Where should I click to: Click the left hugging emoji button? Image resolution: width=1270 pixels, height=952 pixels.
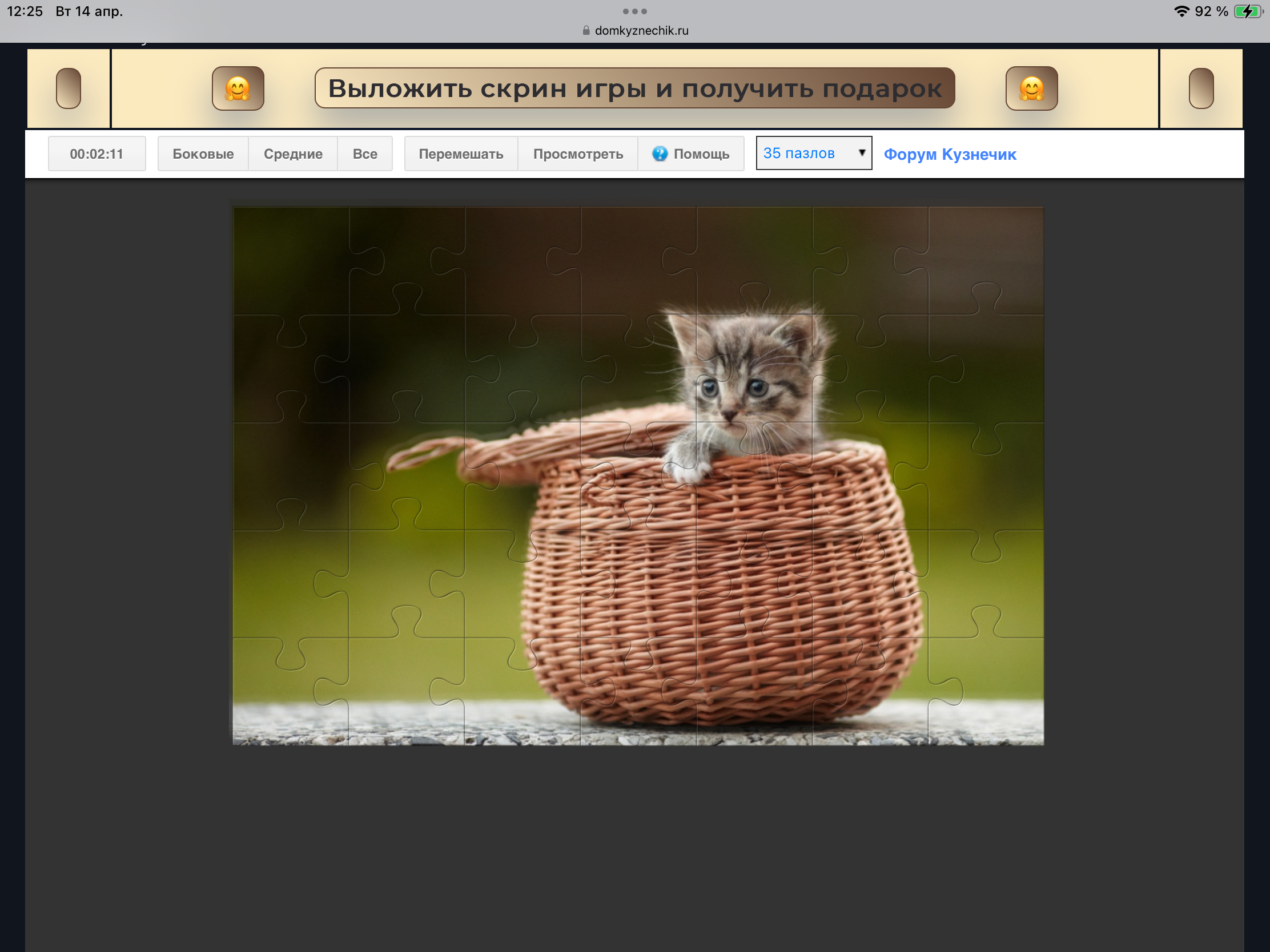(238, 88)
